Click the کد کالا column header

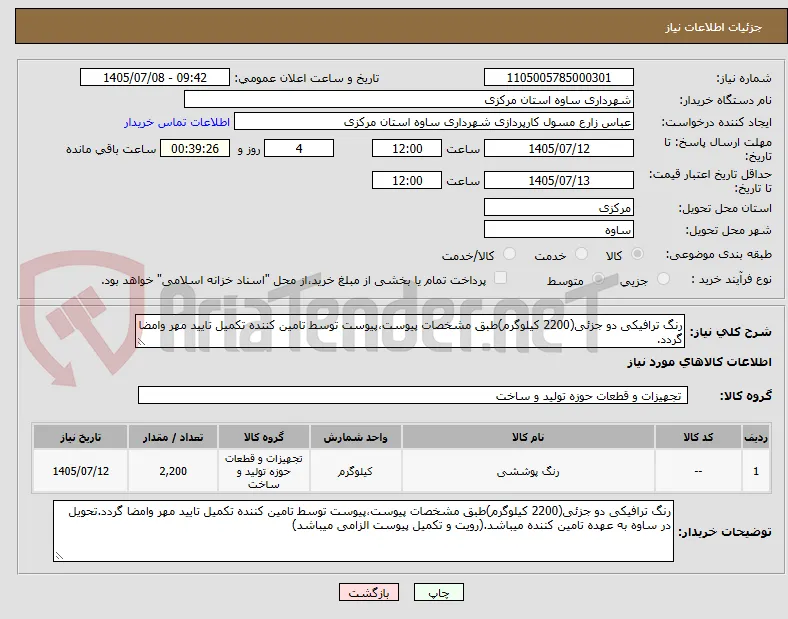click(698, 437)
